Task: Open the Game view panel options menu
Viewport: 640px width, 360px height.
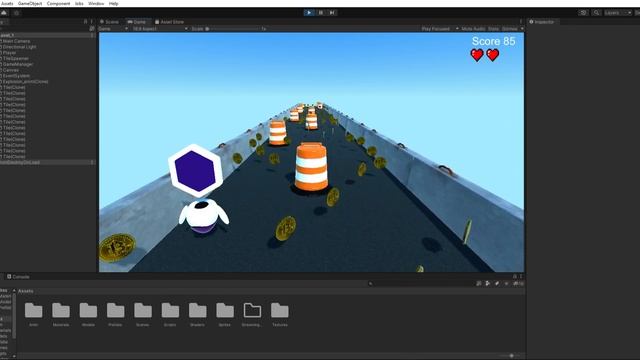Action: pos(521,22)
